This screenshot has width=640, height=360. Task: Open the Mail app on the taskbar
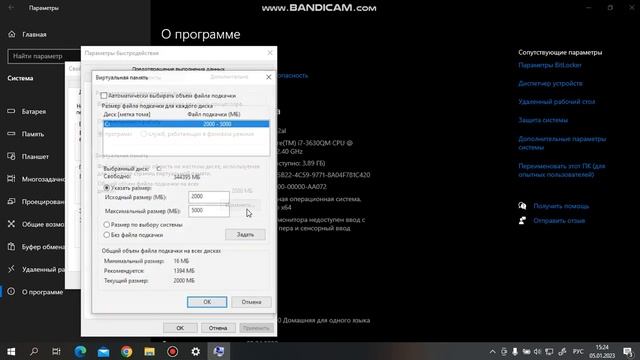click(103, 351)
